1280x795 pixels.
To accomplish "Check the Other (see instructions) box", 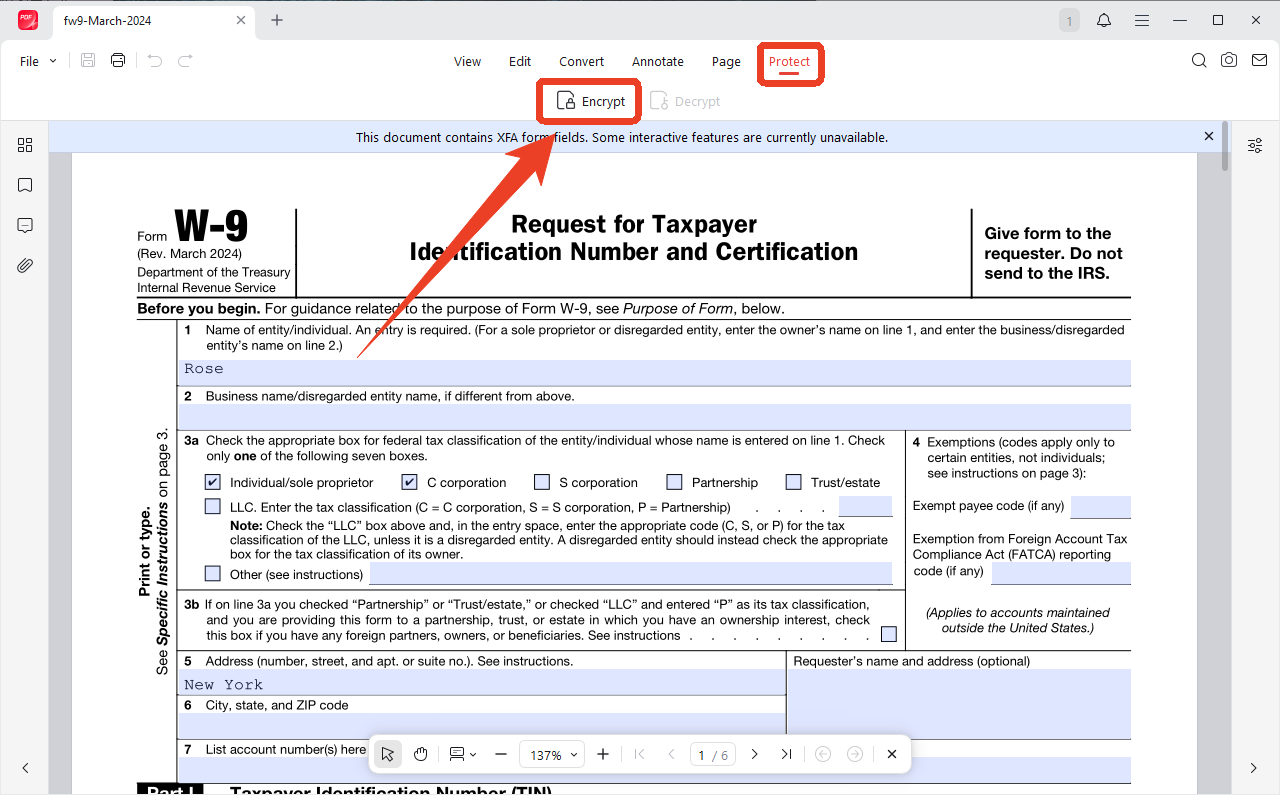I will click(212, 574).
